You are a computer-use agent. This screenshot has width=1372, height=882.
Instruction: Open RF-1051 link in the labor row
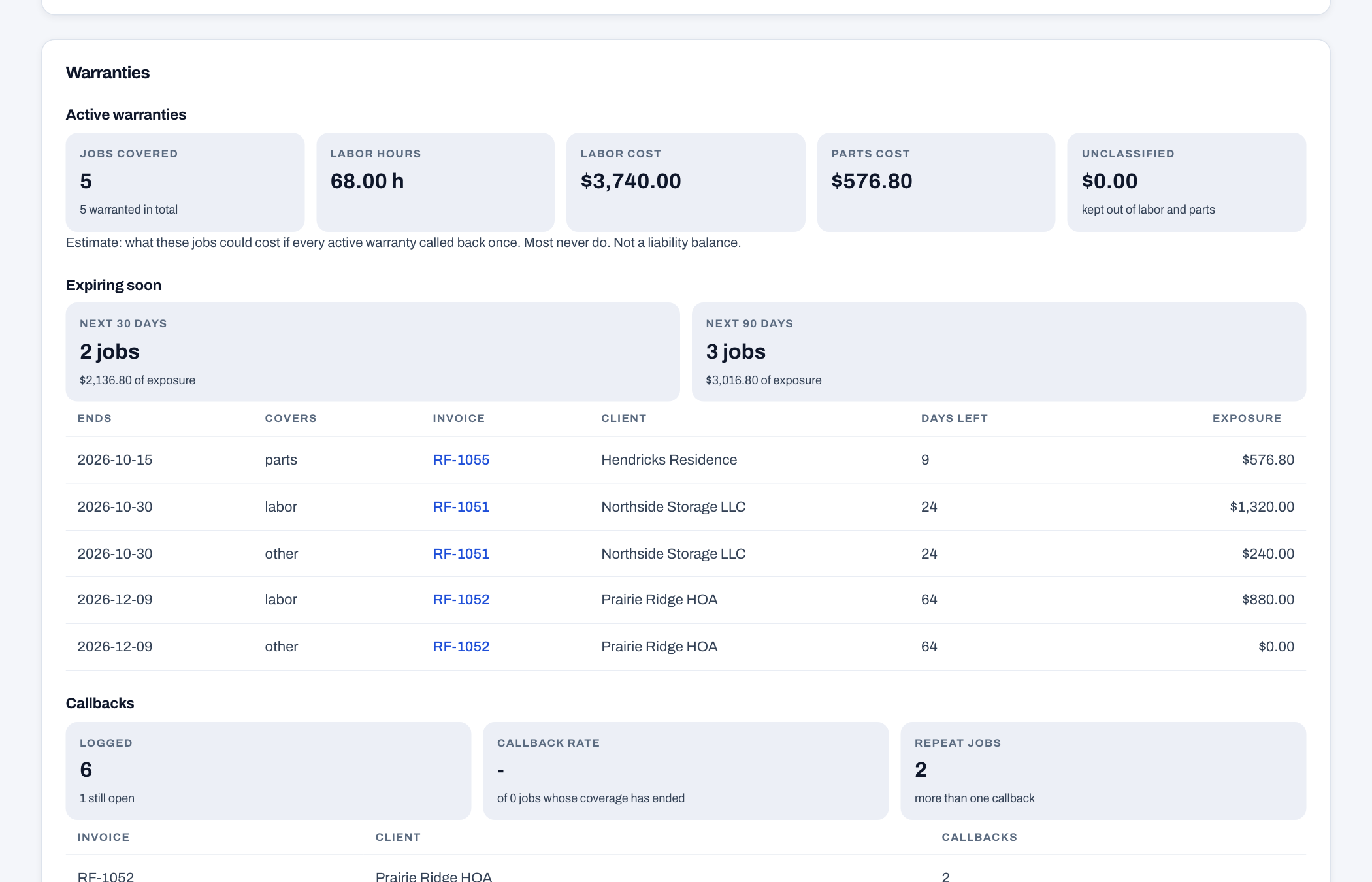[461, 507]
